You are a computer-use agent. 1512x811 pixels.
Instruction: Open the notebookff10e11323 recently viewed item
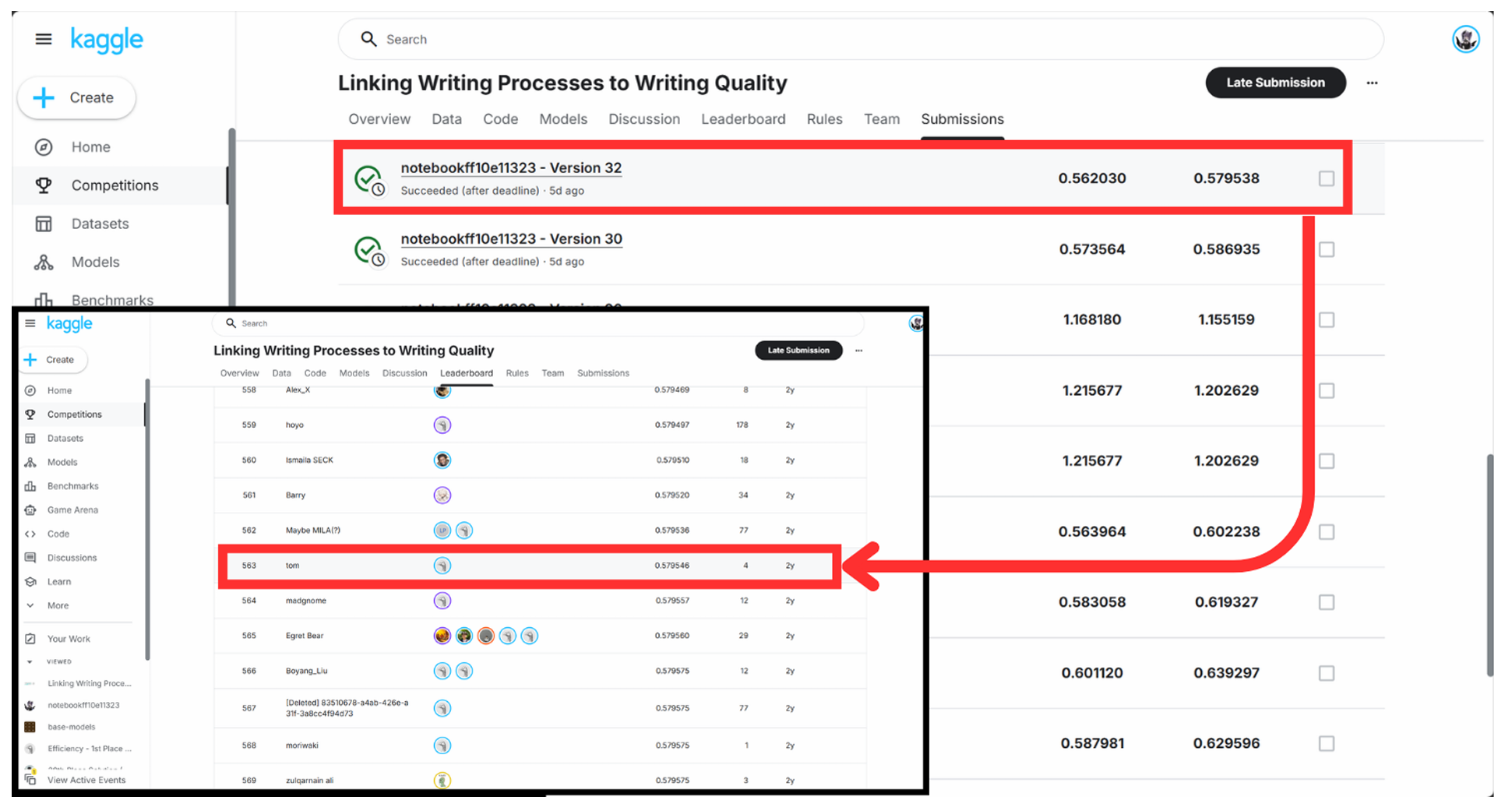[83, 705]
